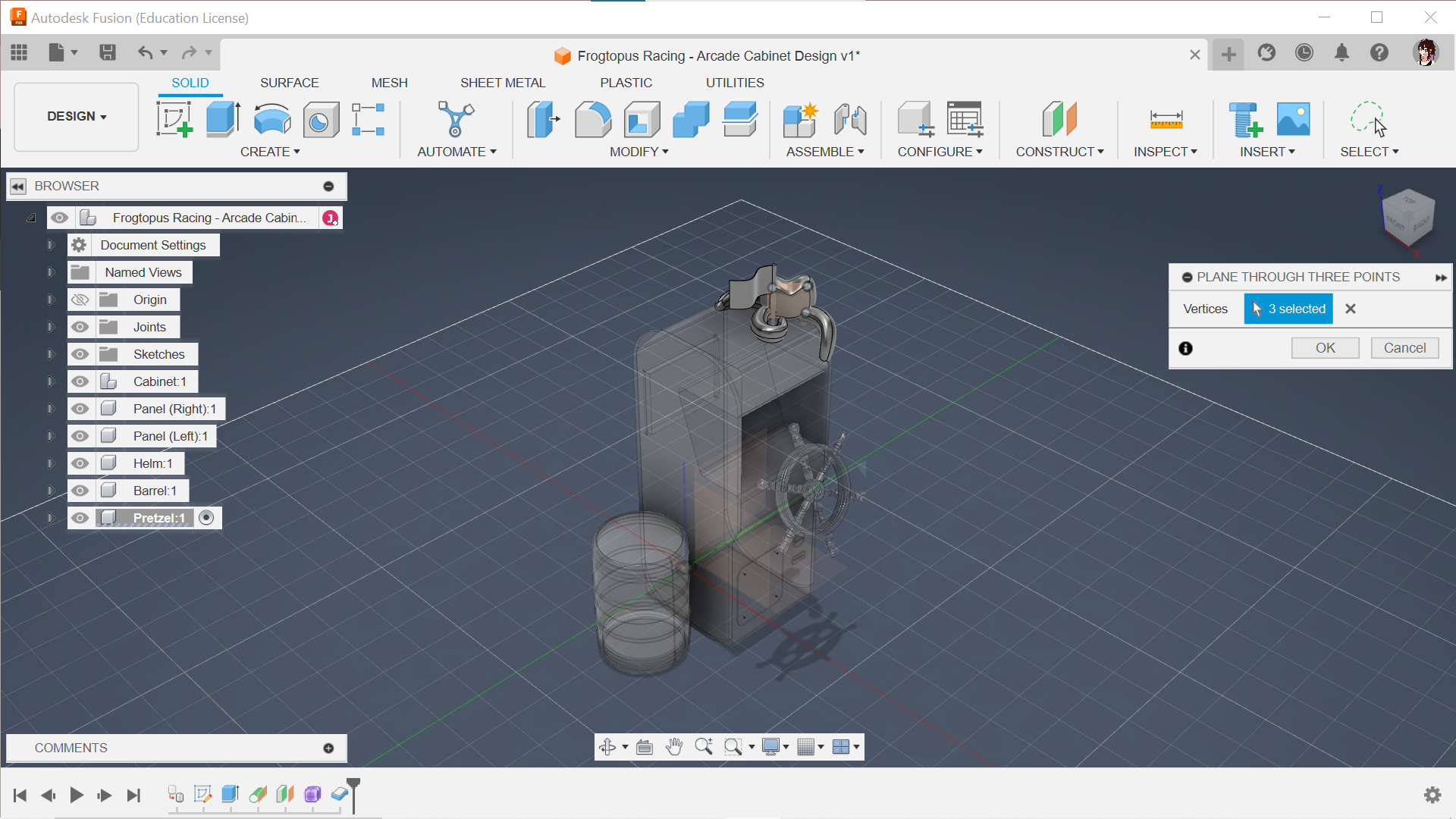Click Cancel in Plane Through Three Points

pyautogui.click(x=1404, y=348)
